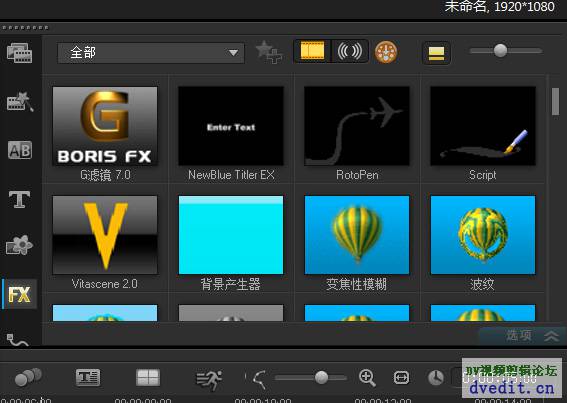The image size is (567, 403).
Task: Open the Title T panel
Action: coord(20,199)
